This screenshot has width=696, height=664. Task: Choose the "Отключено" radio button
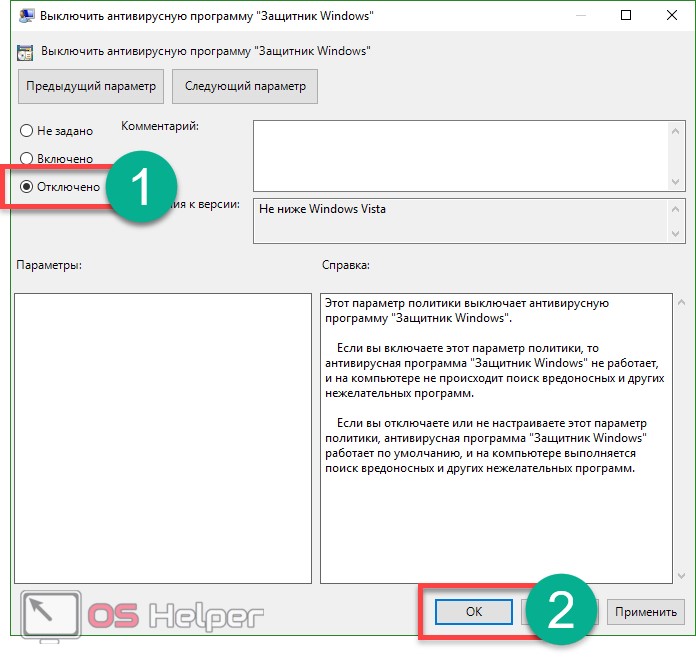pos(27,187)
